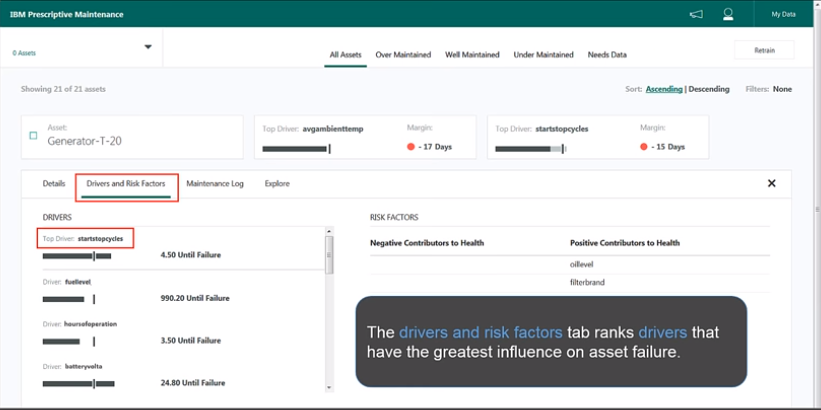Click the red margin indicator for -15 Days
The width and height of the screenshot is (821, 410).
(645, 147)
